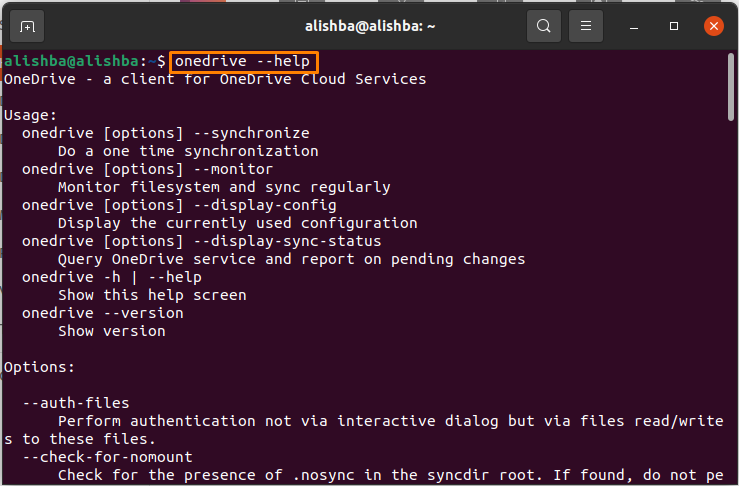Click the --display-sync-status option text
This screenshot has height=486, width=739.
pos(287,241)
